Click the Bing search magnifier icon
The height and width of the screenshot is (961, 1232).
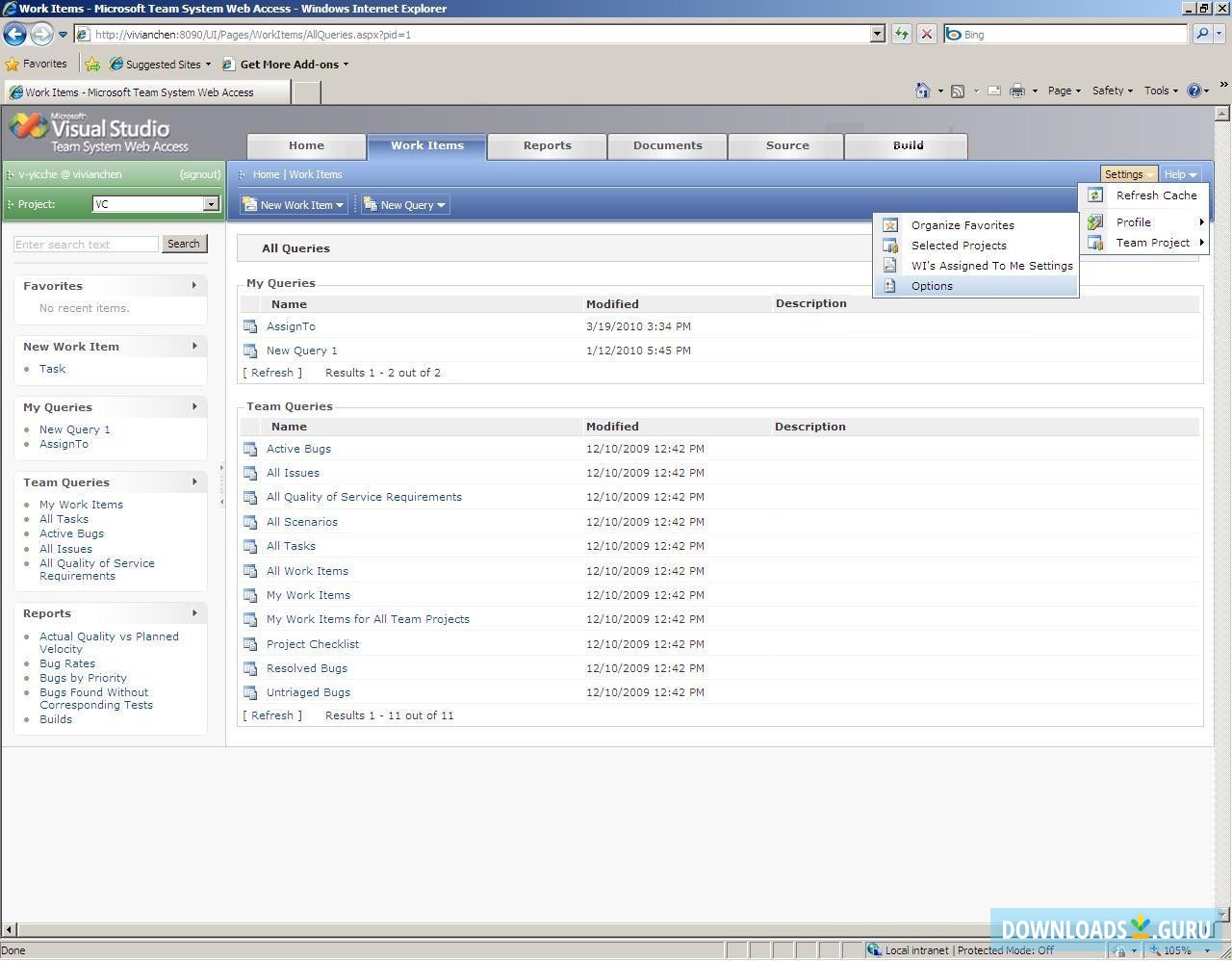tap(1202, 34)
